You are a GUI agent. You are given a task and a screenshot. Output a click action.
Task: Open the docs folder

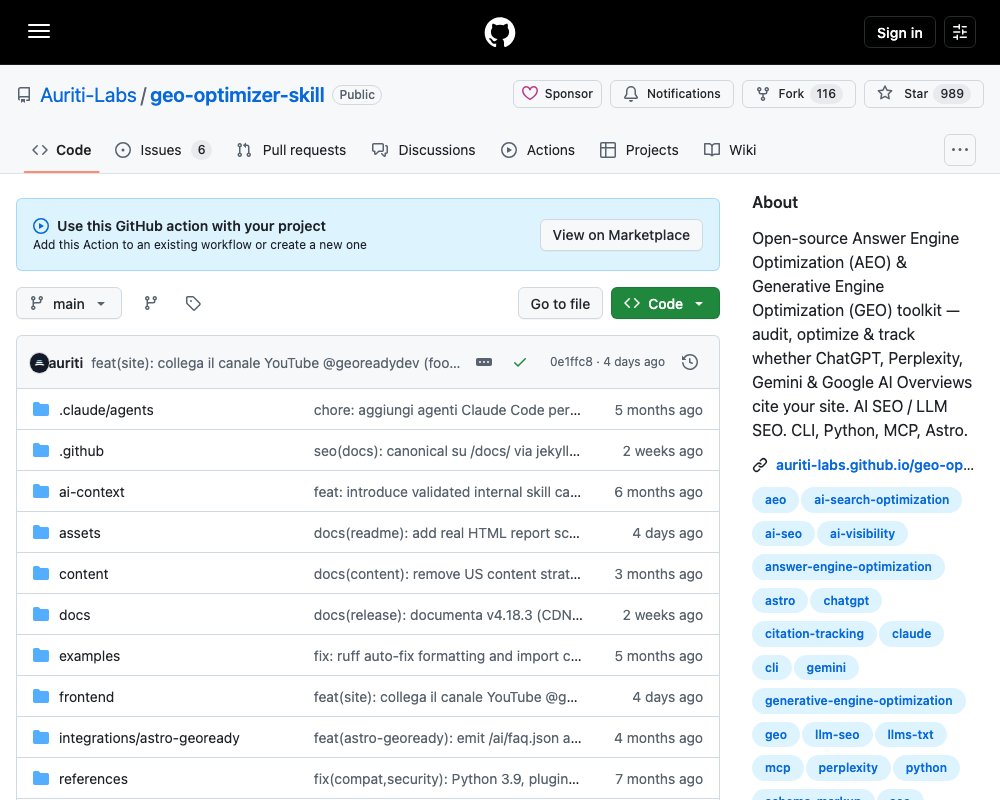coord(75,615)
